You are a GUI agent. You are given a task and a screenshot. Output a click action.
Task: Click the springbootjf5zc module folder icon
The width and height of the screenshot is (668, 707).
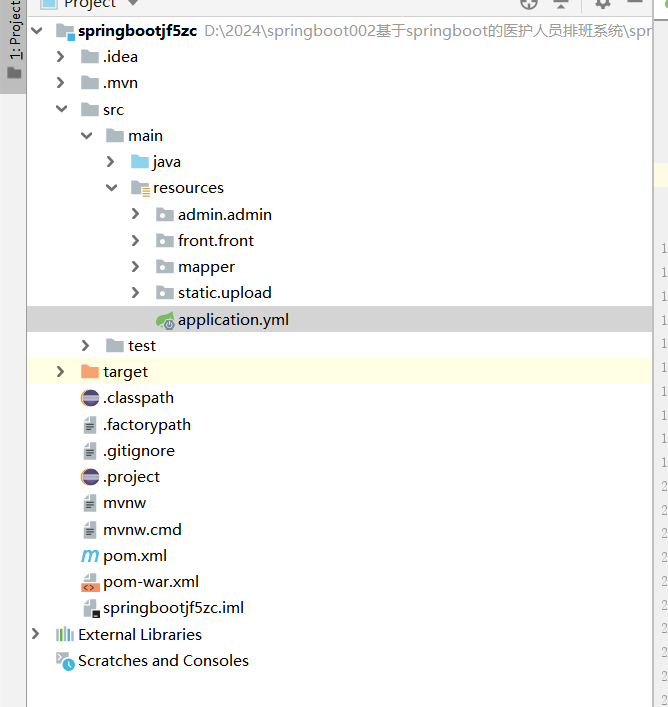[x=65, y=32]
